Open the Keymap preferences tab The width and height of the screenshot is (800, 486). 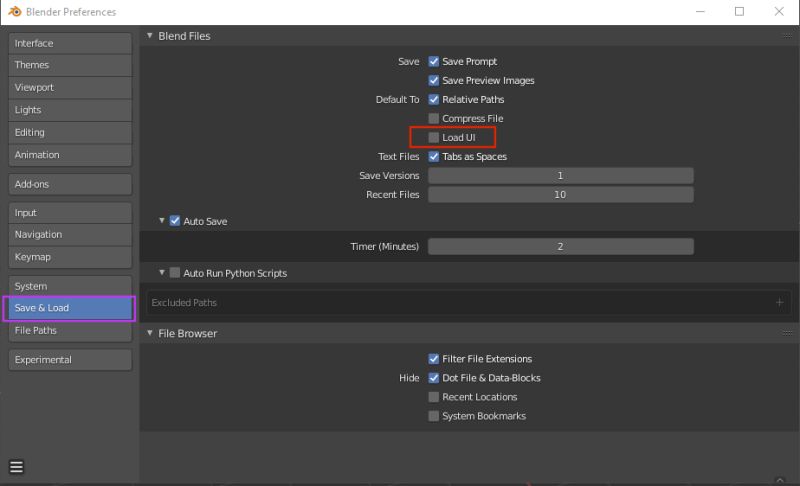(x=70, y=257)
